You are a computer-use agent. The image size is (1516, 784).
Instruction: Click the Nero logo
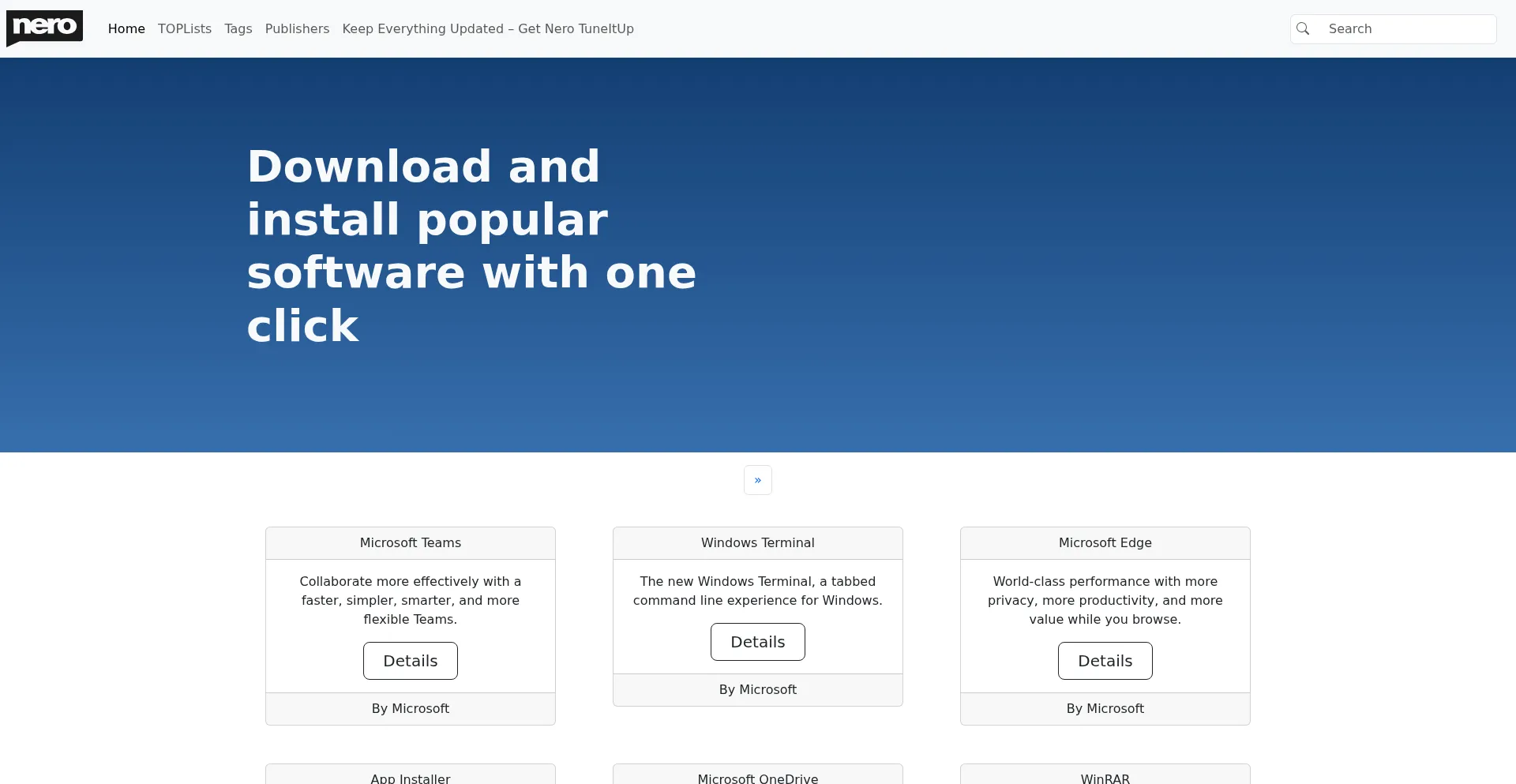45,28
